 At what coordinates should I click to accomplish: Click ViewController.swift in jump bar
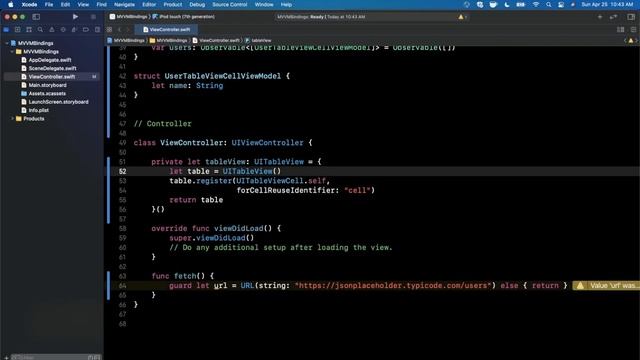216,40
